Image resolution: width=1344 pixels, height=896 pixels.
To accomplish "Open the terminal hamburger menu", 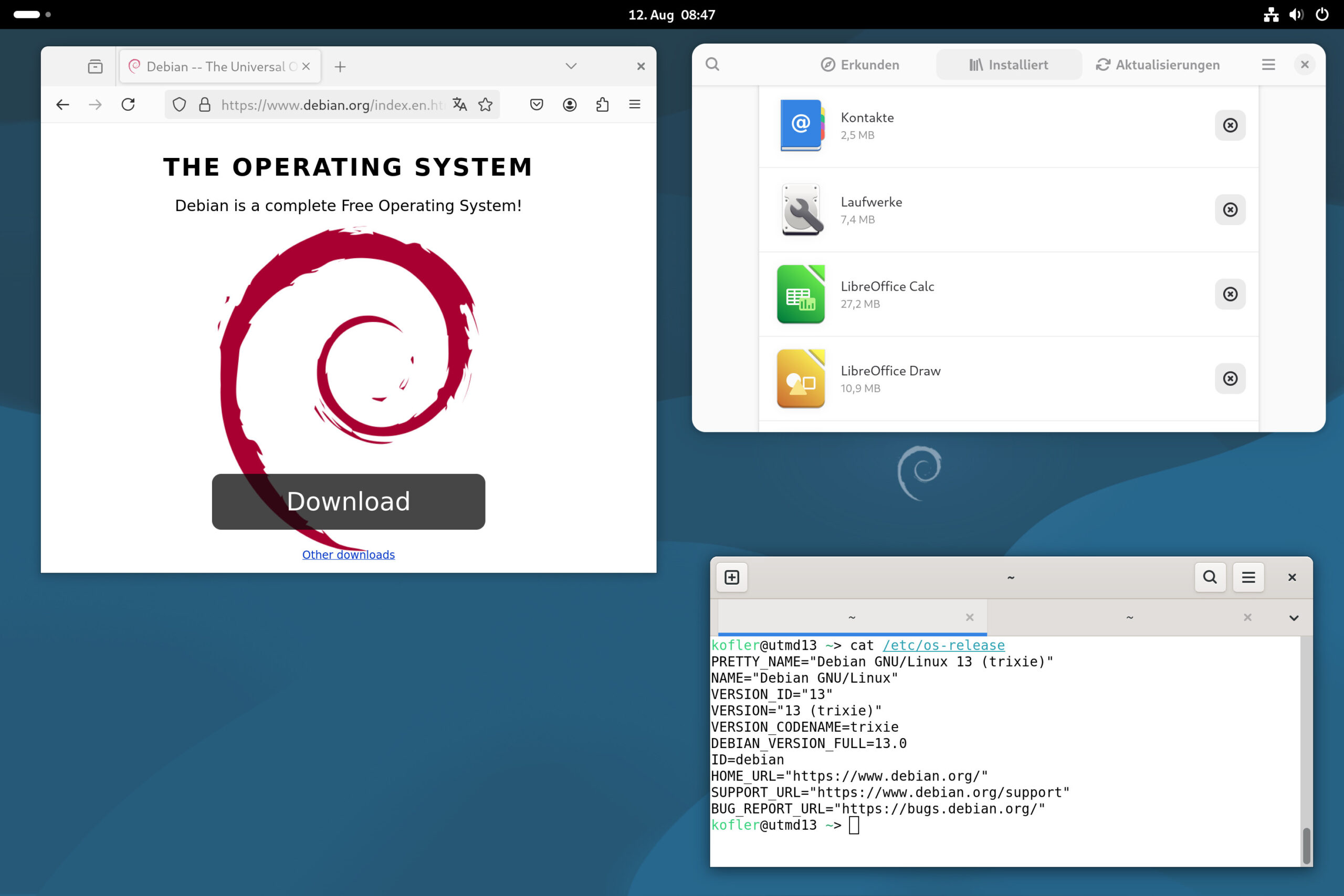I will click(x=1248, y=577).
